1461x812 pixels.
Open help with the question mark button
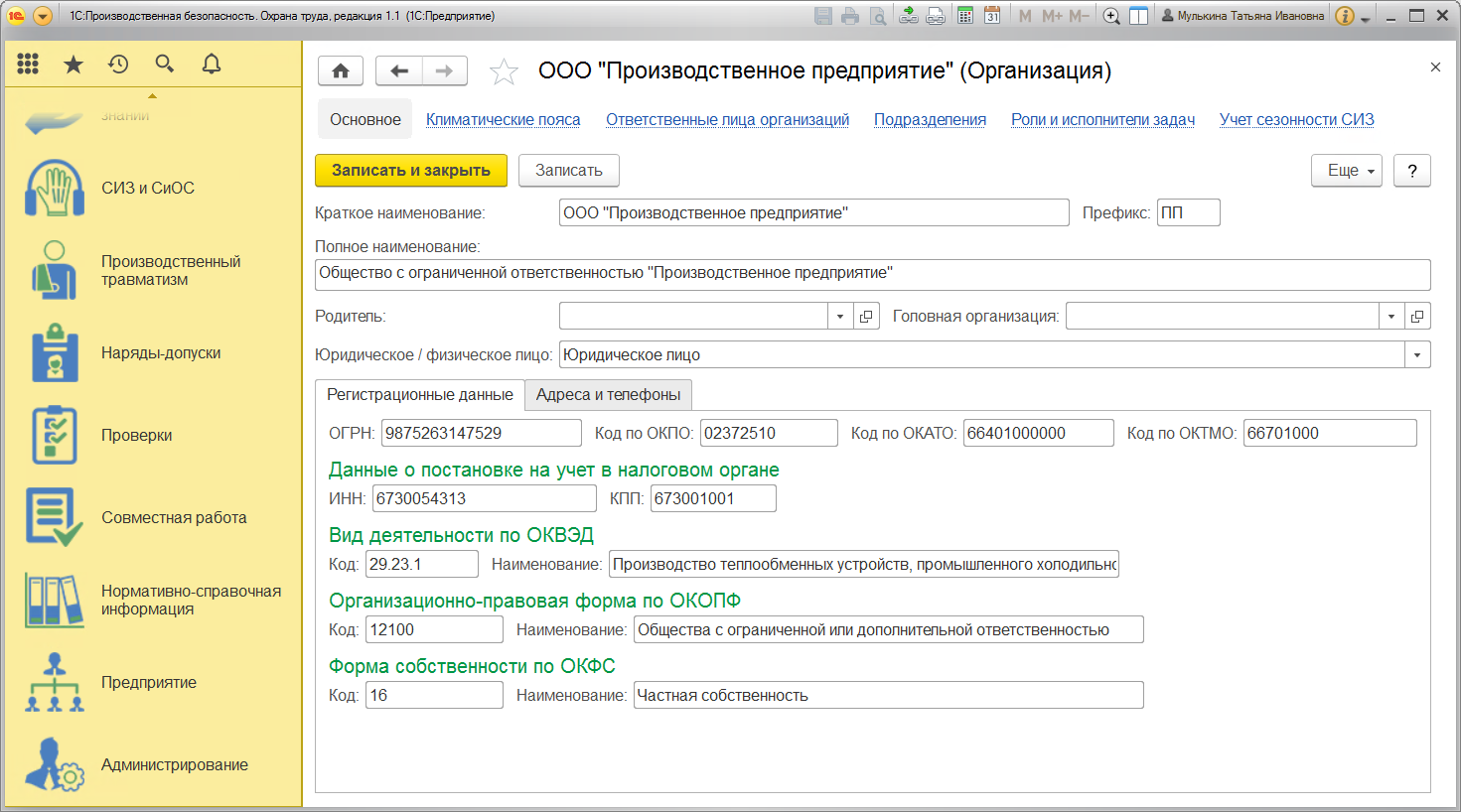(1412, 171)
